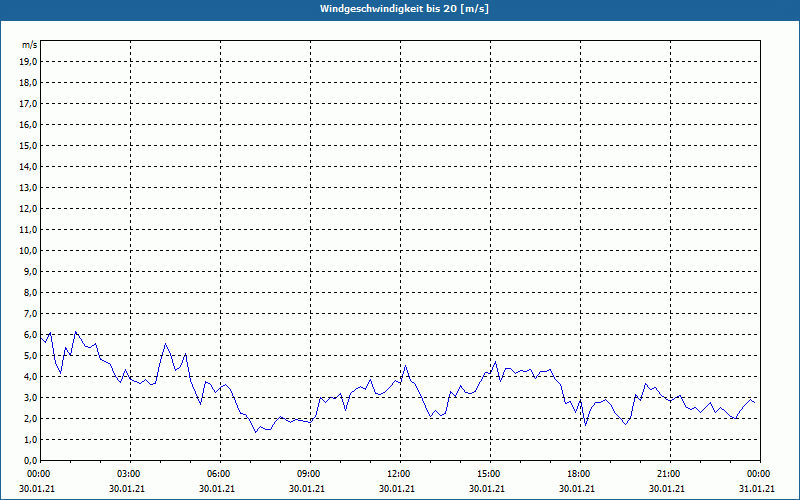Select the "30.01.21" date under "12:00"
Viewport: 800px width, 500px height.
(x=396, y=489)
